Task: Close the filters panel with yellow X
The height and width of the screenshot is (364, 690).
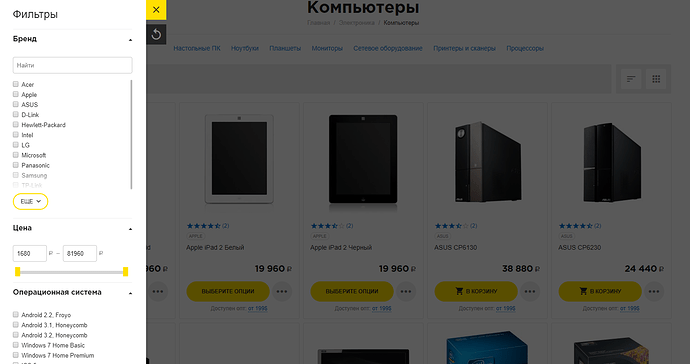Action: pyautogui.click(x=156, y=10)
